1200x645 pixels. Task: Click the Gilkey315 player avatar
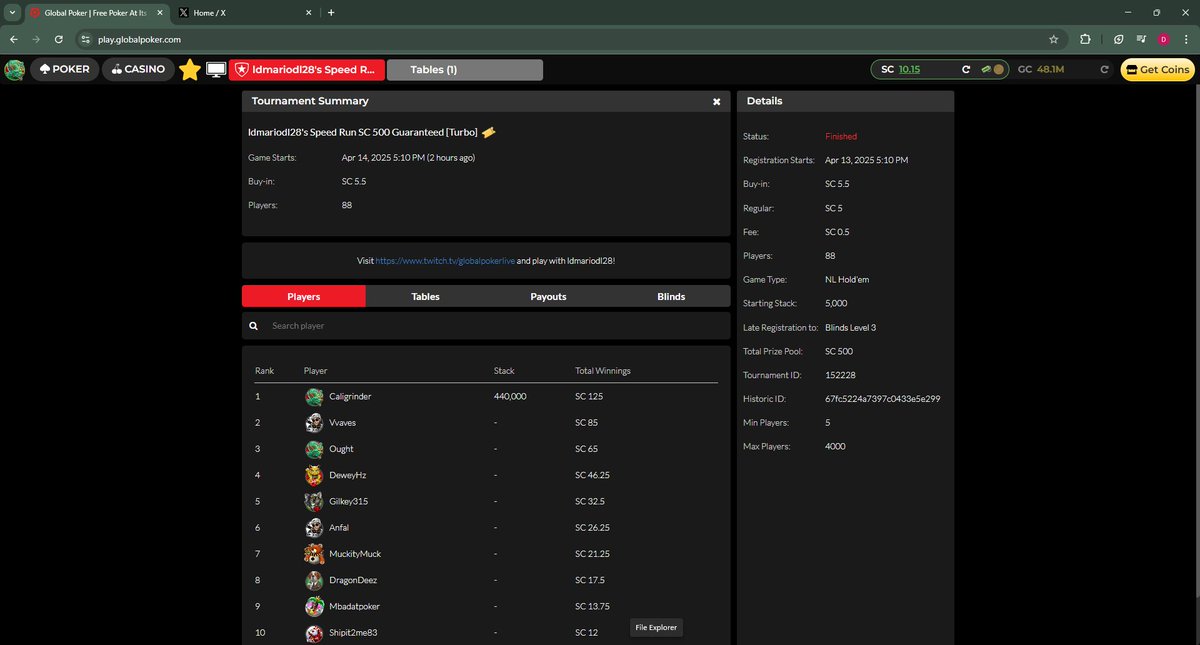[x=314, y=501]
